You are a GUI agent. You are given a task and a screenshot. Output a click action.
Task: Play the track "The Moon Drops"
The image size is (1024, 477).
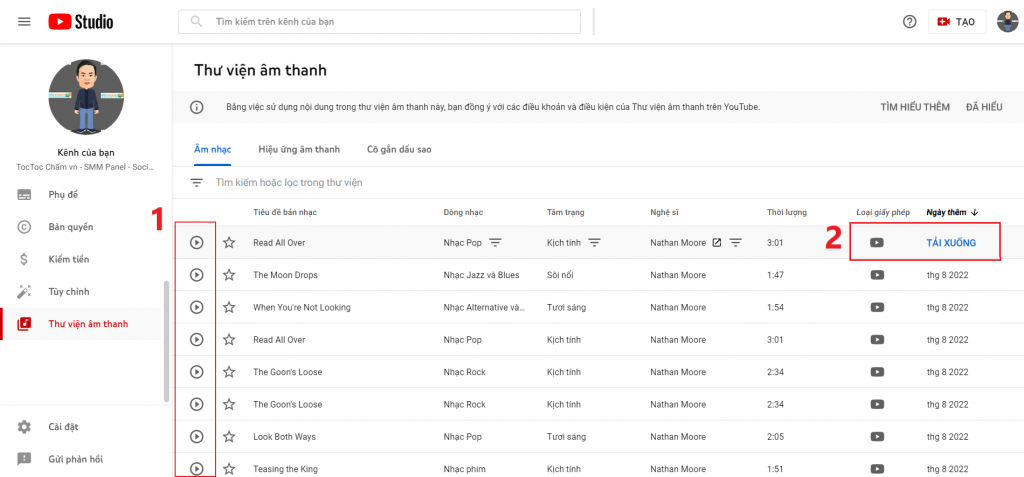(197, 275)
